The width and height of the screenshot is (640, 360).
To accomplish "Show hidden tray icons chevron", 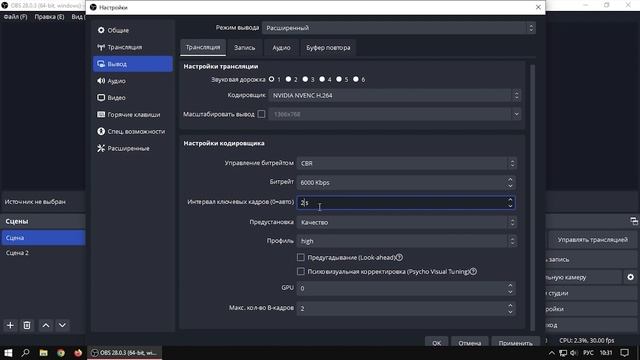I will [x=552, y=353].
